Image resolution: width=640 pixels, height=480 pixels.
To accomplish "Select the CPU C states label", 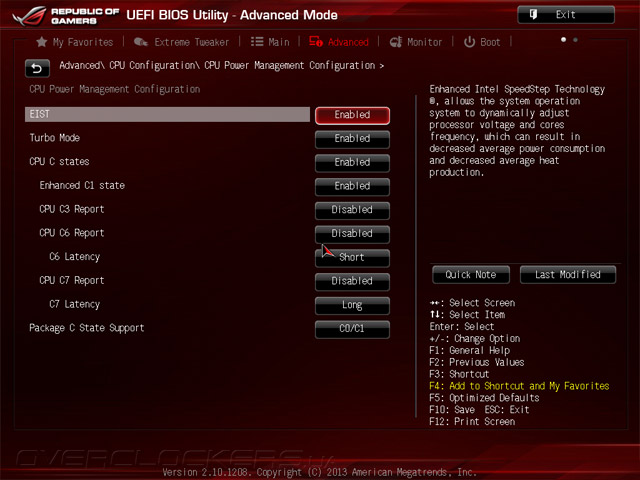I will [59, 162].
